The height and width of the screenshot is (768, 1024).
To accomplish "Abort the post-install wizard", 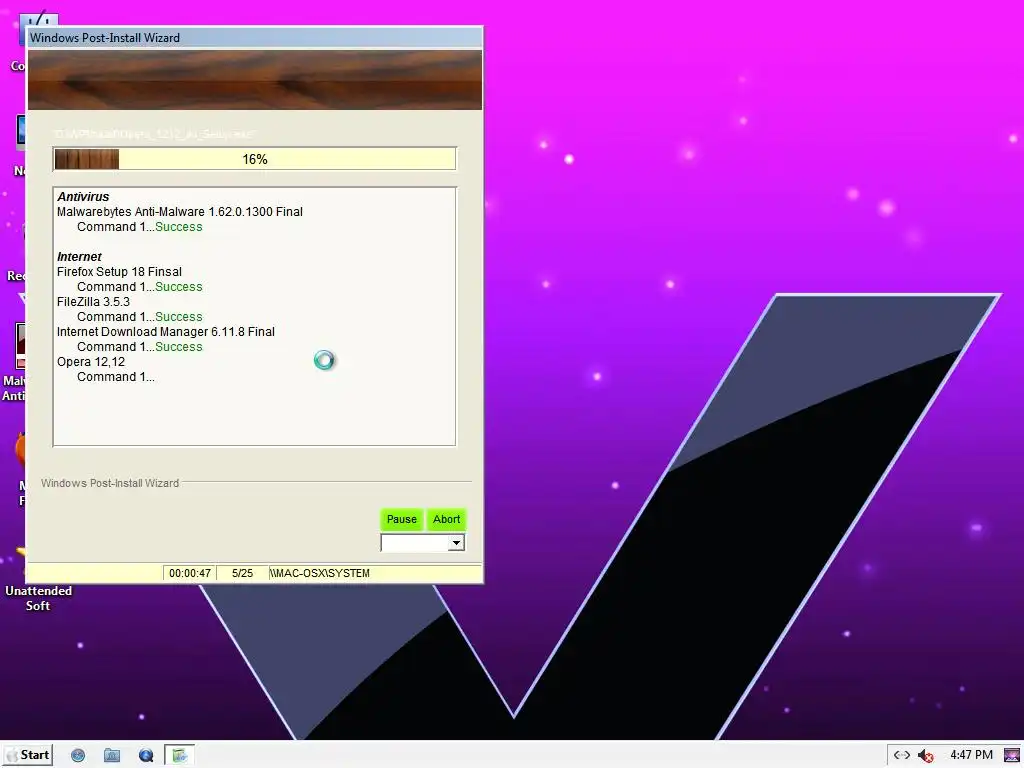I will [x=447, y=519].
